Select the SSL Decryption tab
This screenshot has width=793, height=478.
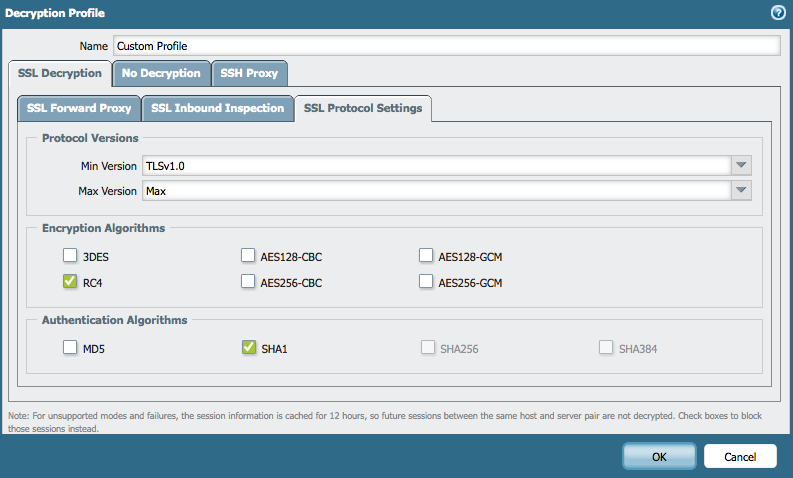click(60, 73)
